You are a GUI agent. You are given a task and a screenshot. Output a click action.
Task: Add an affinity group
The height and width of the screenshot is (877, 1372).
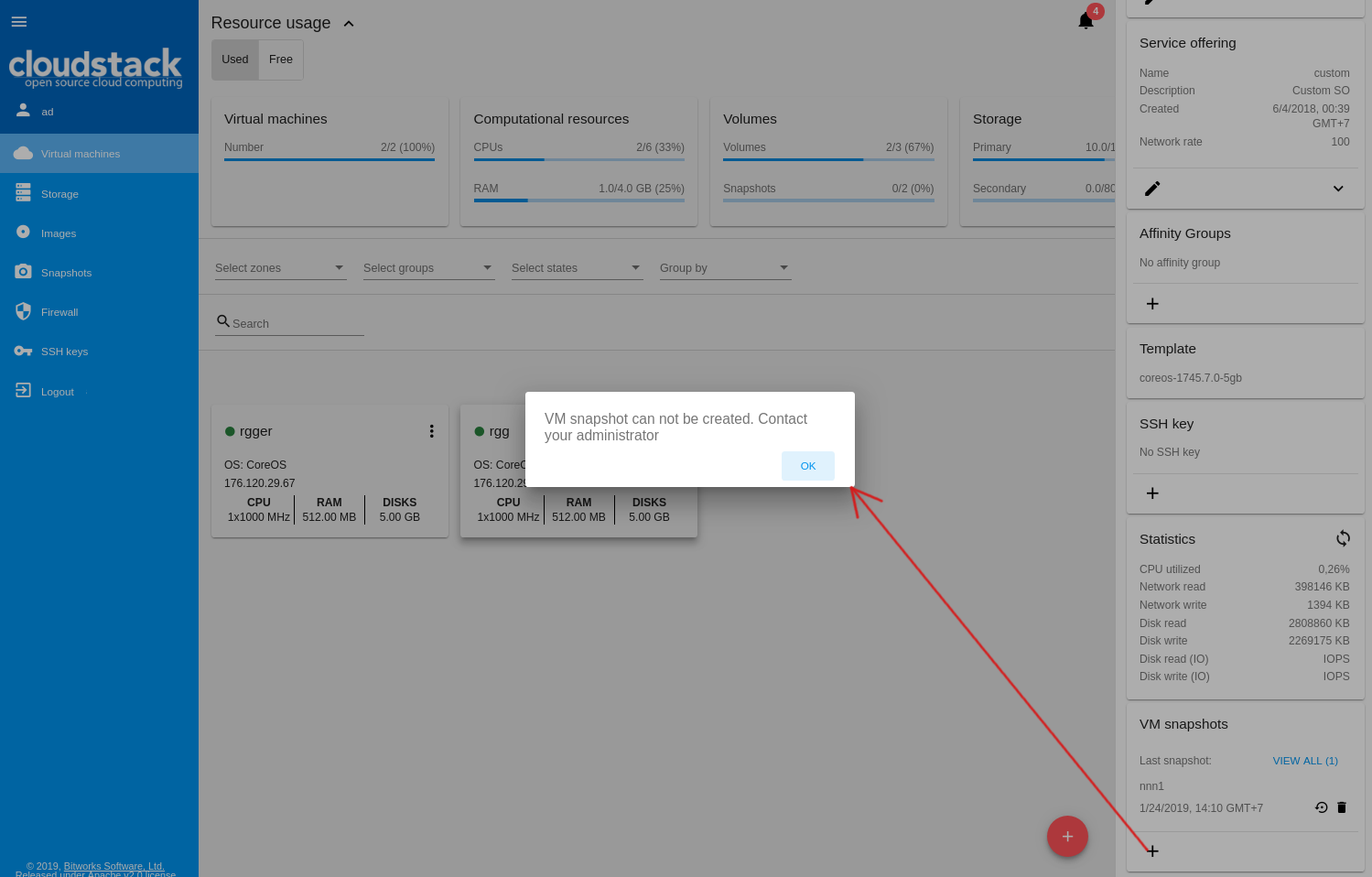[1152, 304]
